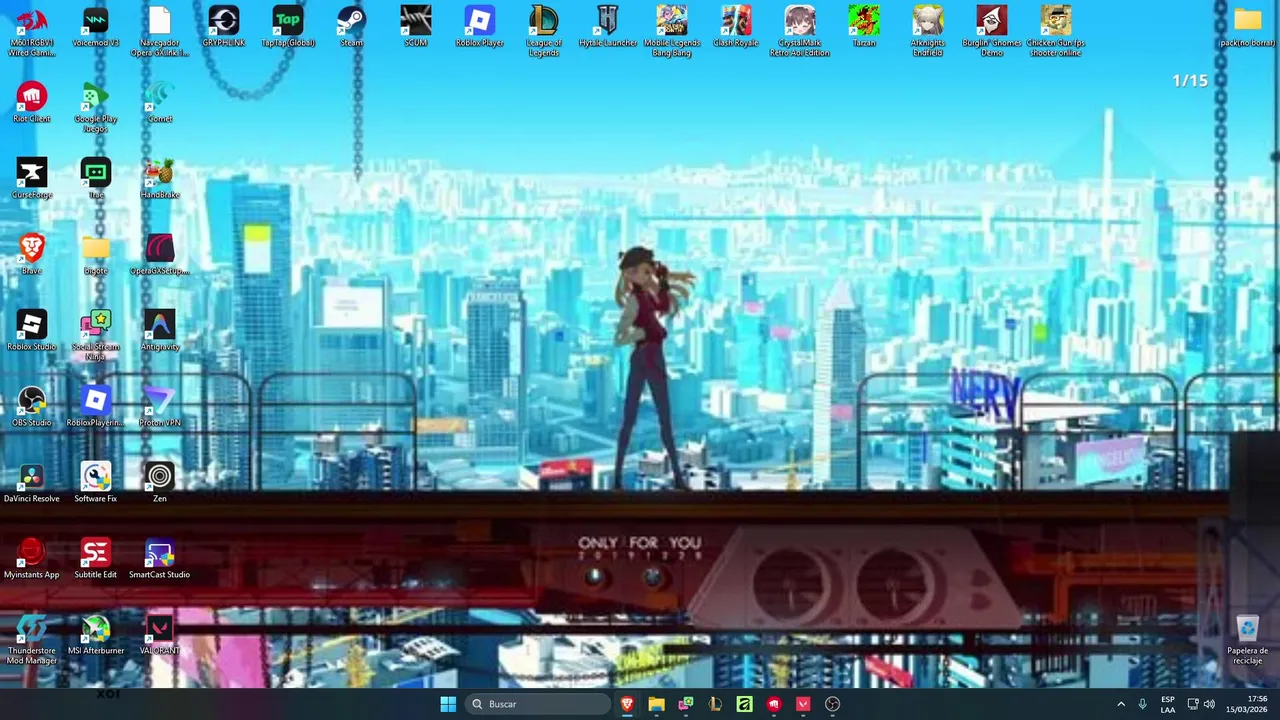This screenshot has height=720, width=1280.
Task: Select the GRYPHLINK desktop icon
Action: pyautogui.click(x=224, y=28)
